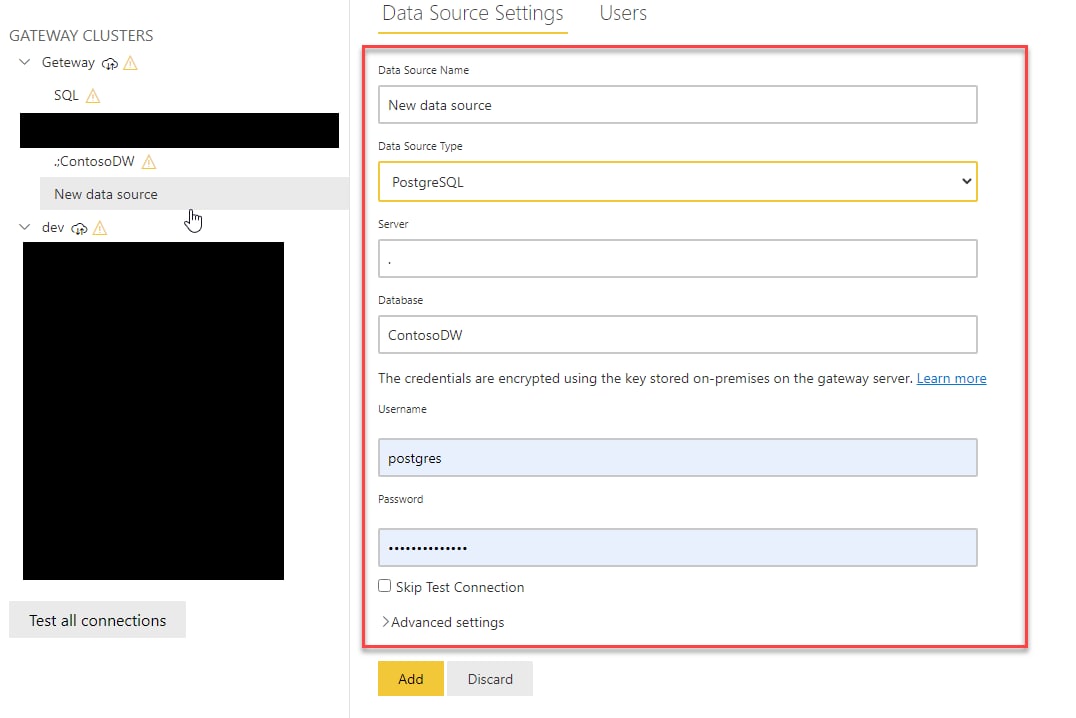1076x718 pixels.
Task: Click into the Server field
Action: coord(677,259)
